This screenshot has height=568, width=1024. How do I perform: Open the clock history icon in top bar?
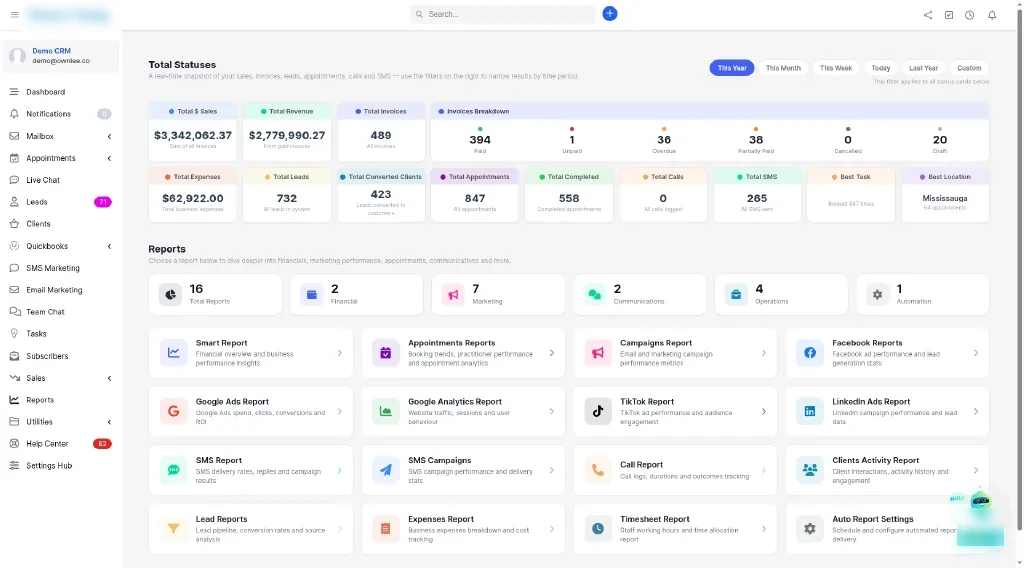[x=970, y=15]
